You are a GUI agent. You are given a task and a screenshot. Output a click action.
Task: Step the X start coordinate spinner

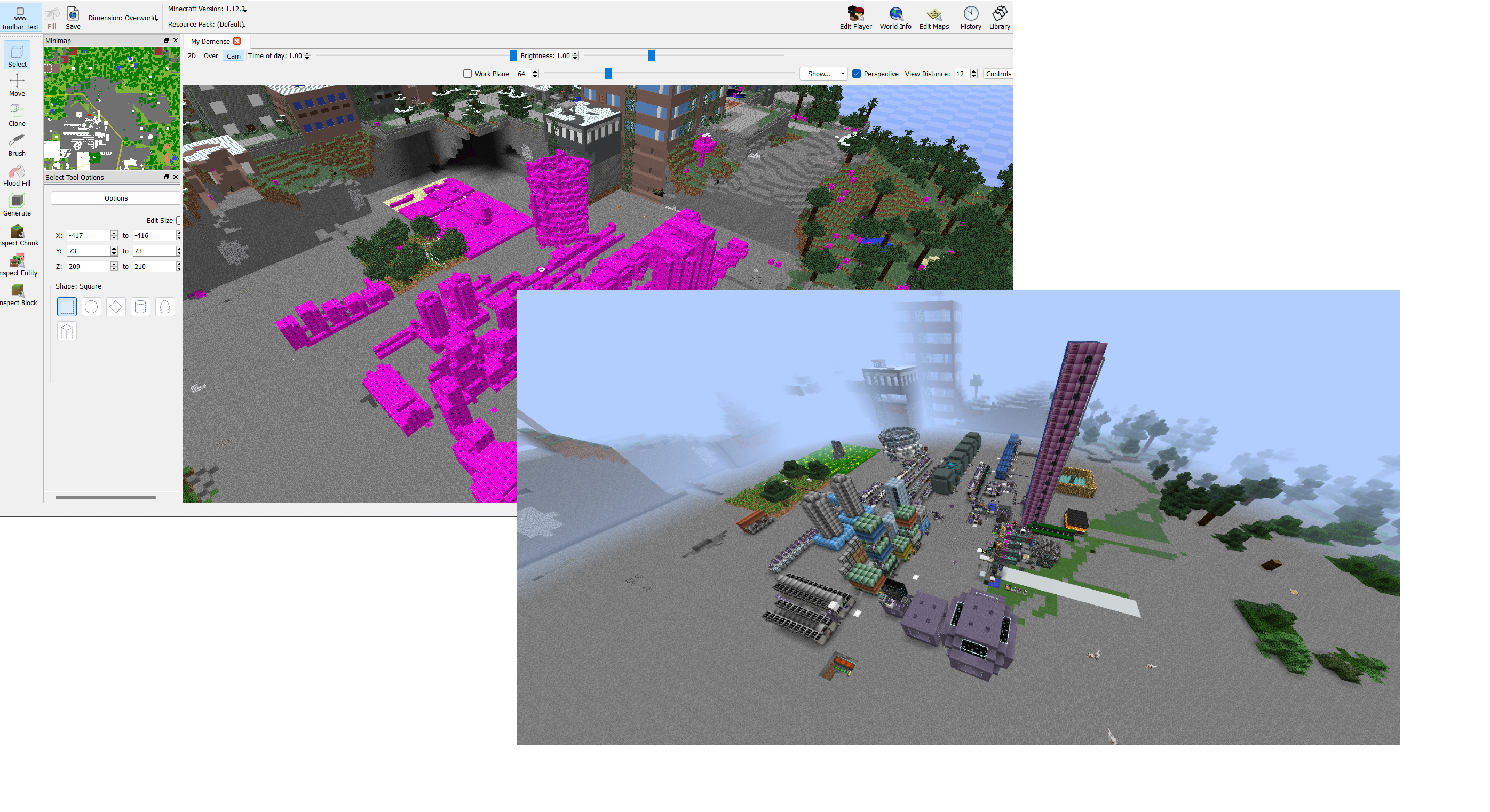coord(114,235)
